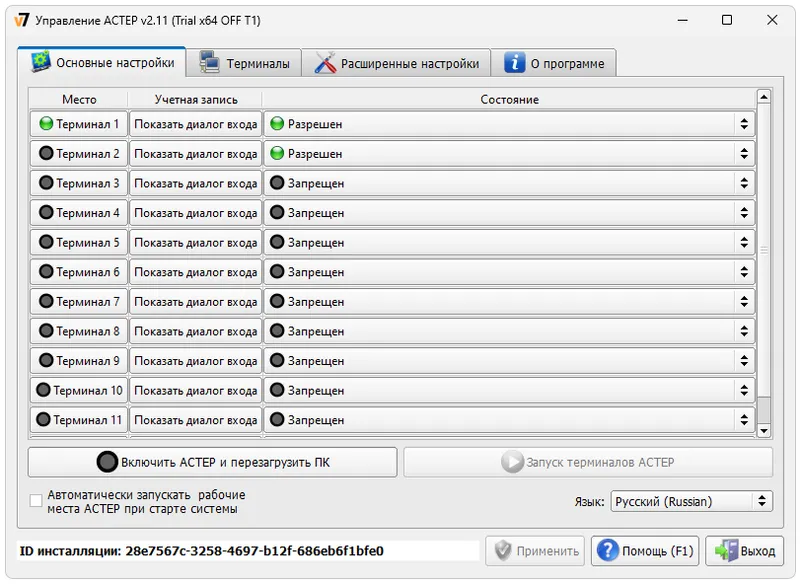Click the scroll-down arrow of the terminal list
Viewport: 800px width, 585px height.
pyautogui.click(x=764, y=431)
